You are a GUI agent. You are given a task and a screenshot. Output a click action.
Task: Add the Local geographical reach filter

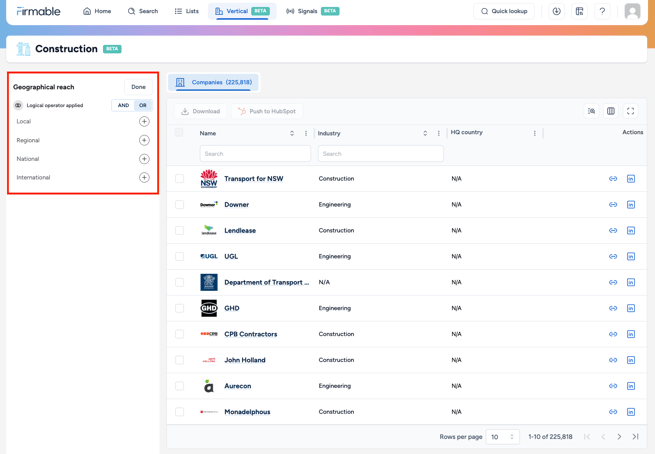tap(144, 122)
